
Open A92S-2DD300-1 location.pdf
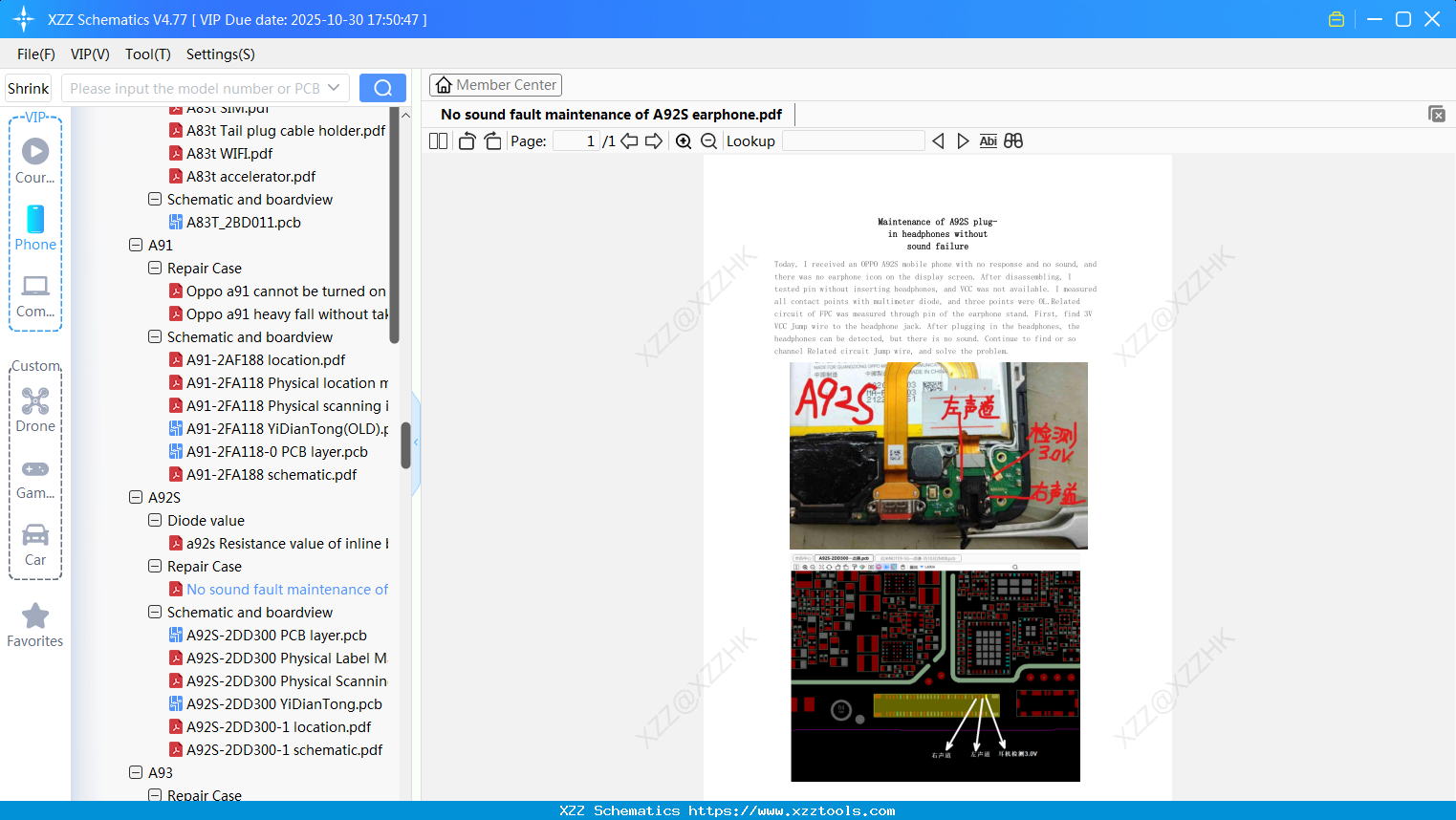tap(270, 726)
